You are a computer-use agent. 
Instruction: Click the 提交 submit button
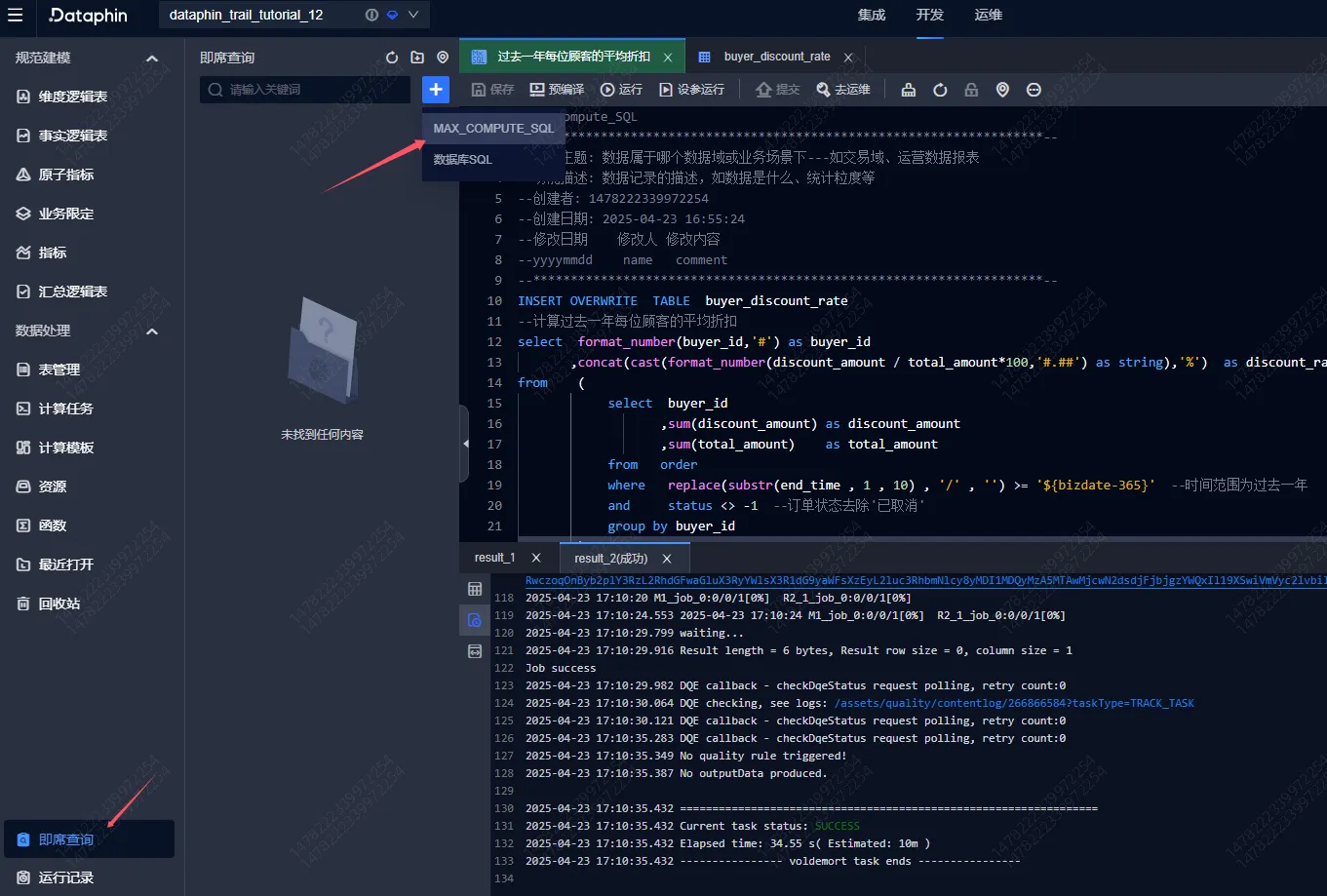[x=777, y=90]
